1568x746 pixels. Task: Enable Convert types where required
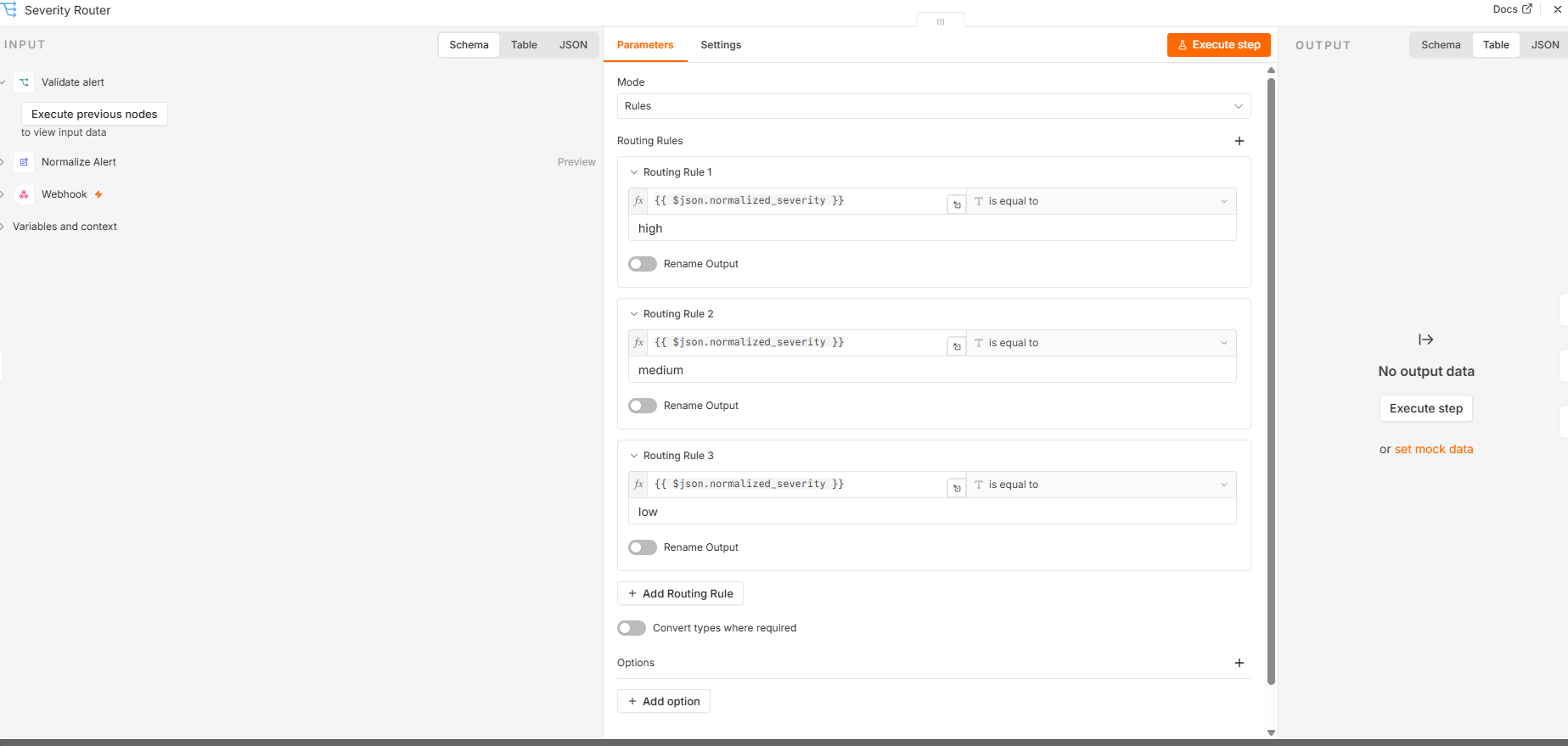[632, 628]
